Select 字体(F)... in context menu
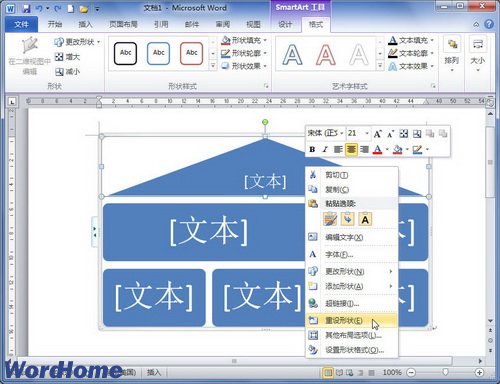The width and height of the screenshot is (500, 384). tap(352, 255)
